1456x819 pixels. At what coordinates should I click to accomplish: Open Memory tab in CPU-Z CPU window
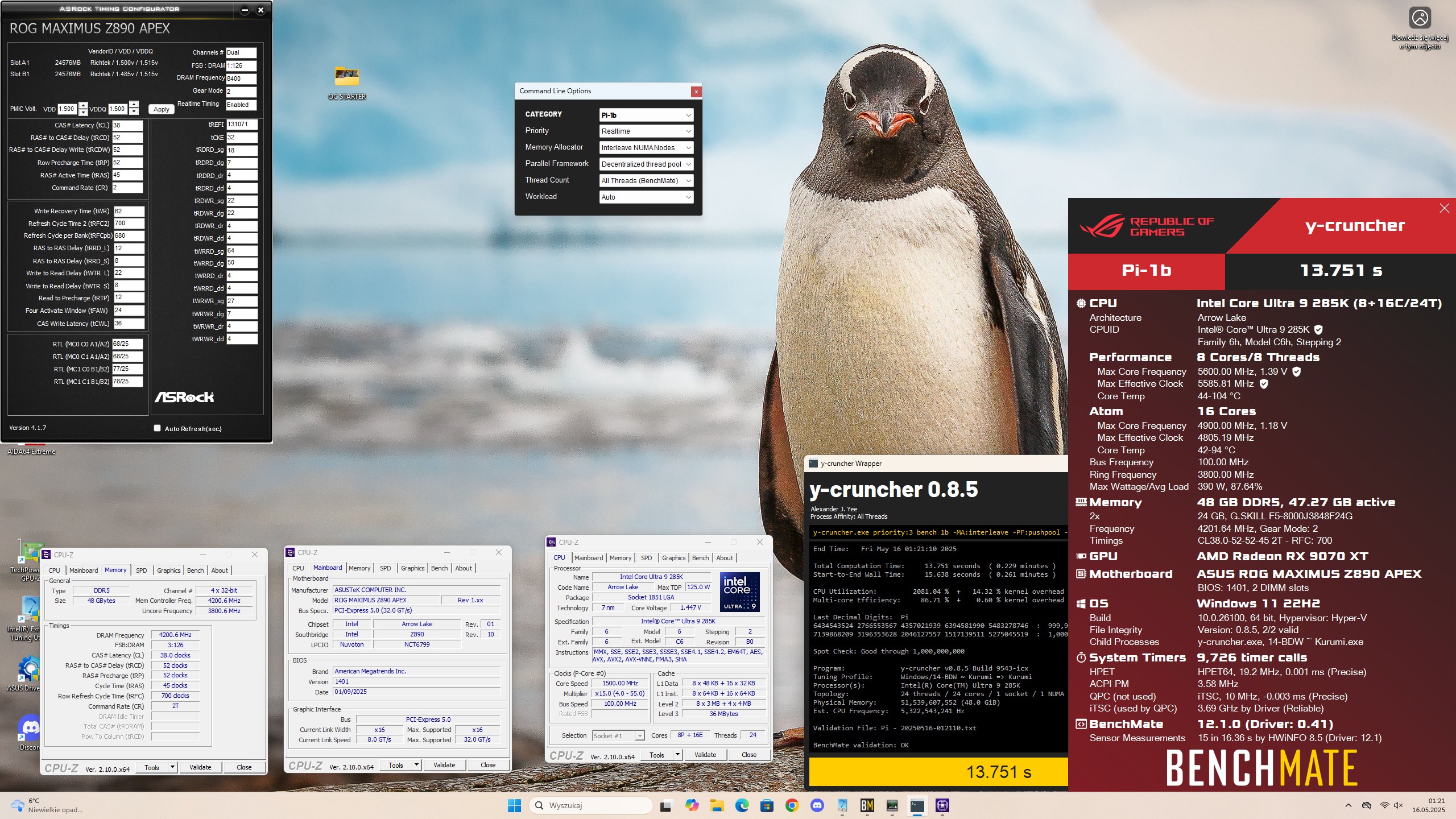point(621,557)
